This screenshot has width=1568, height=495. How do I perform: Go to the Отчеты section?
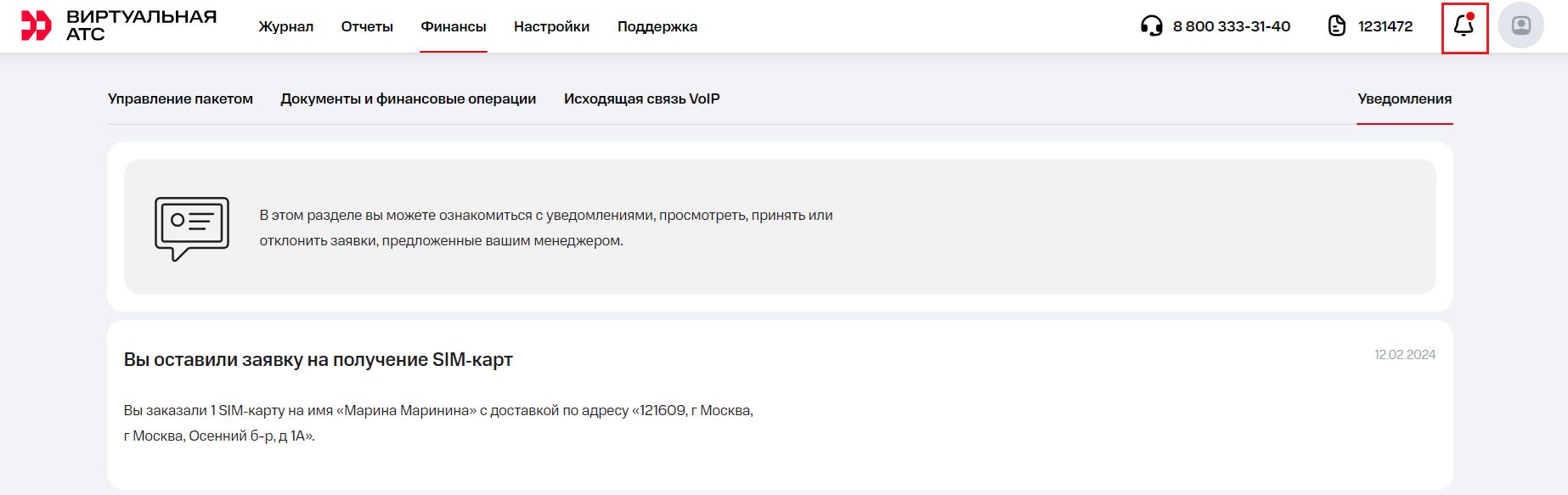367,26
